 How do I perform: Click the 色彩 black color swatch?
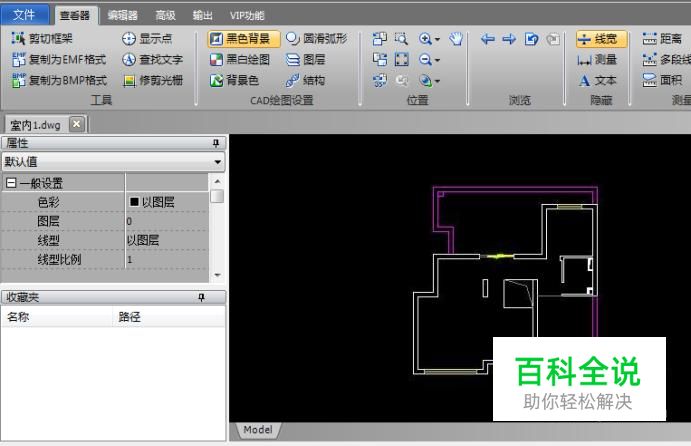(134, 202)
